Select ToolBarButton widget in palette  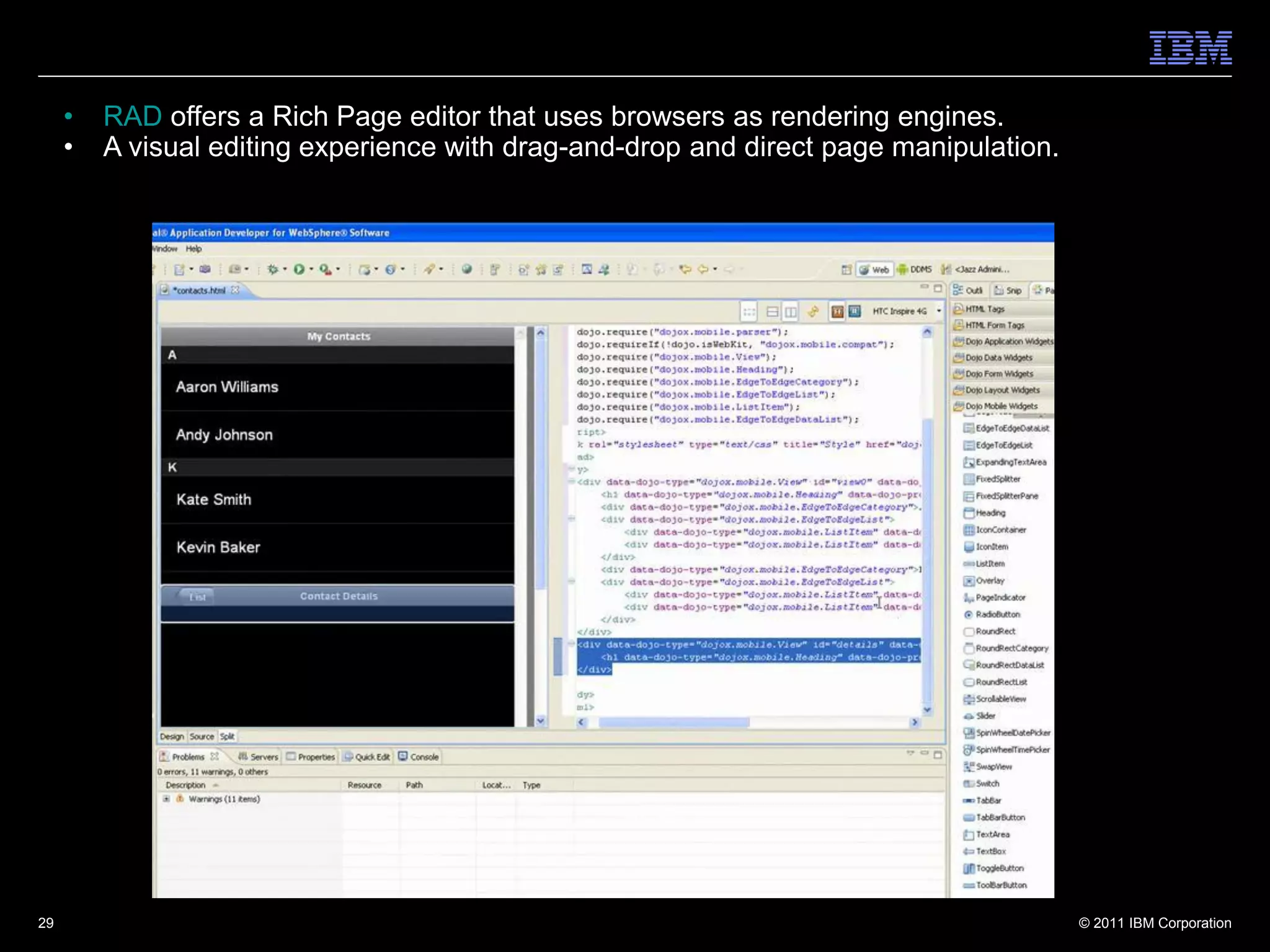tap(995, 885)
